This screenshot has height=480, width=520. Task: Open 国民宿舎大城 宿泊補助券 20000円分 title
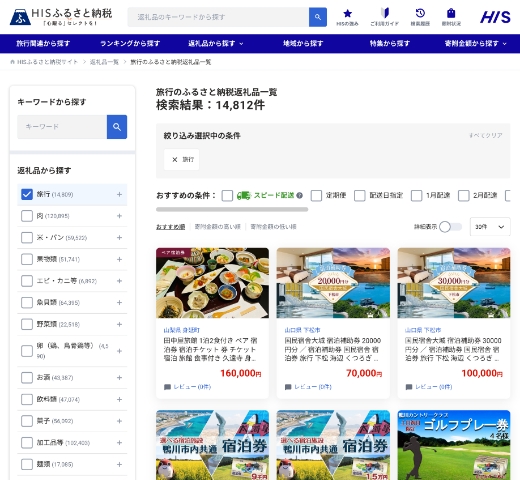[x=332, y=349]
